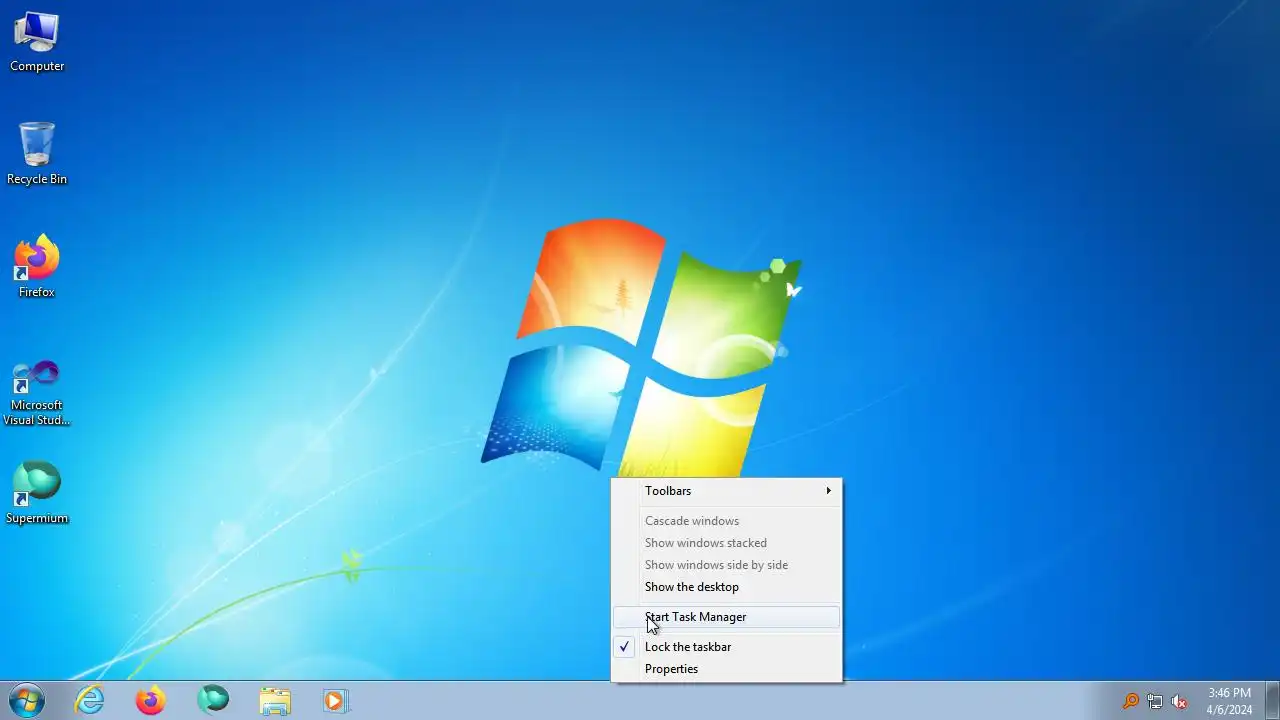The height and width of the screenshot is (720, 1280).
Task: Choose Show the desktop from the menu
Action: pyautogui.click(x=726, y=587)
